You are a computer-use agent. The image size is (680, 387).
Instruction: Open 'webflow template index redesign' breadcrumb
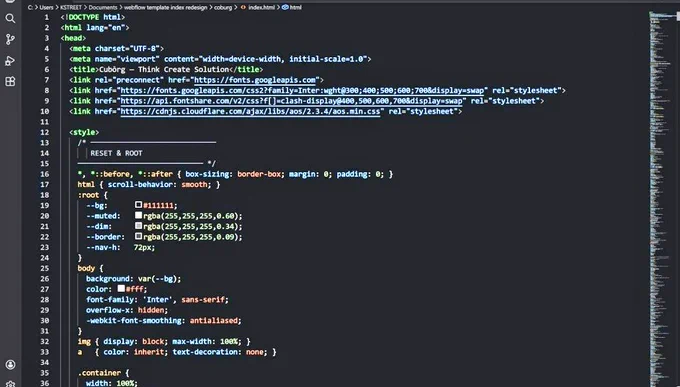pyautogui.click(x=166, y=7)
